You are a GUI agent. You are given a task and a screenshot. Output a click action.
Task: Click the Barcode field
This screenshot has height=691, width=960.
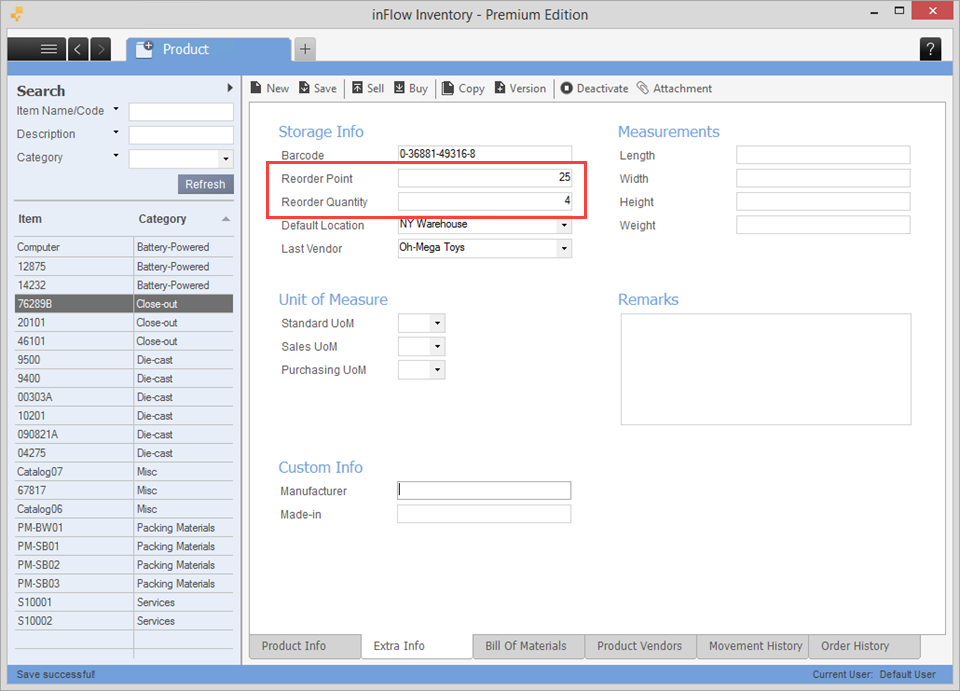coord(484,154)
